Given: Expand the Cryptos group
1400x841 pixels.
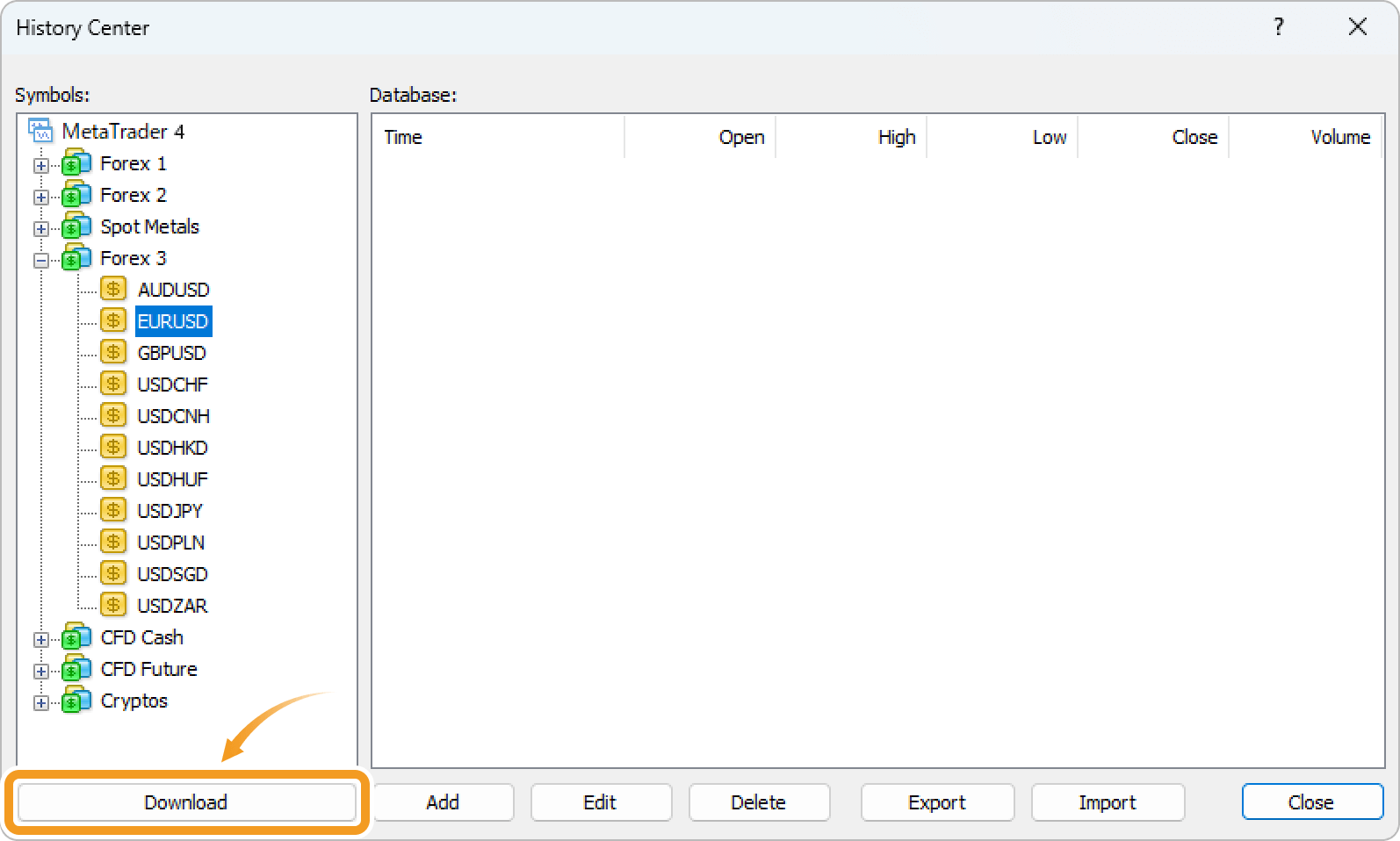Looking at the screenshot, I should (x=41, y=702).
